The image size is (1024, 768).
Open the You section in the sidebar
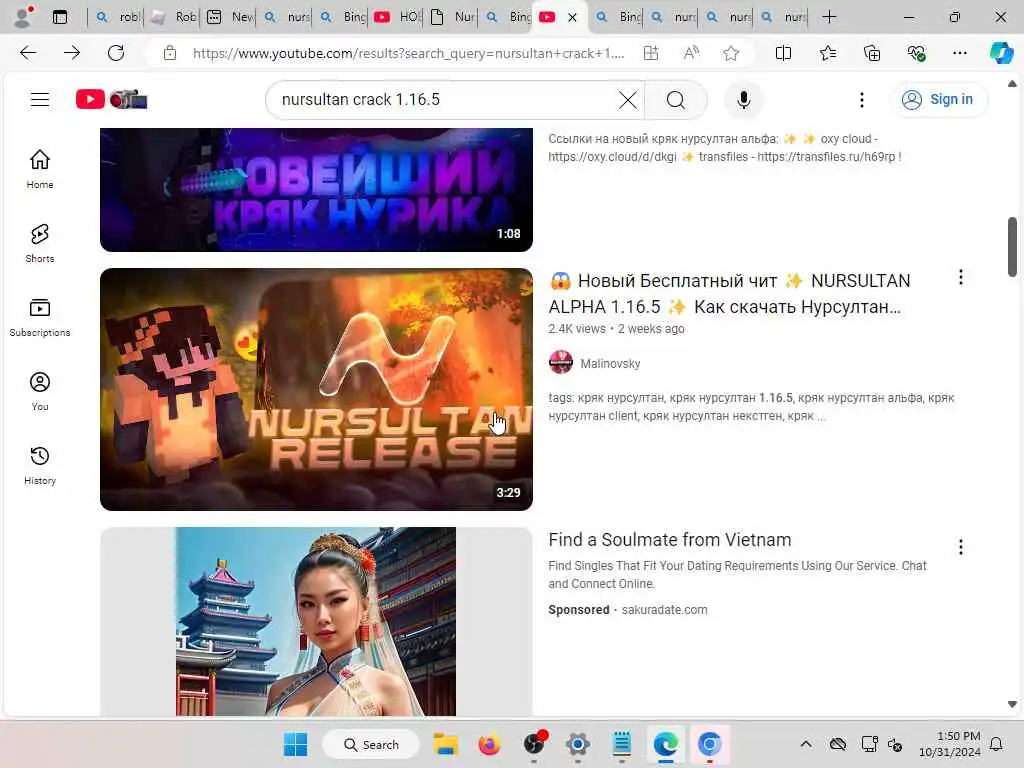coord(40,391)
